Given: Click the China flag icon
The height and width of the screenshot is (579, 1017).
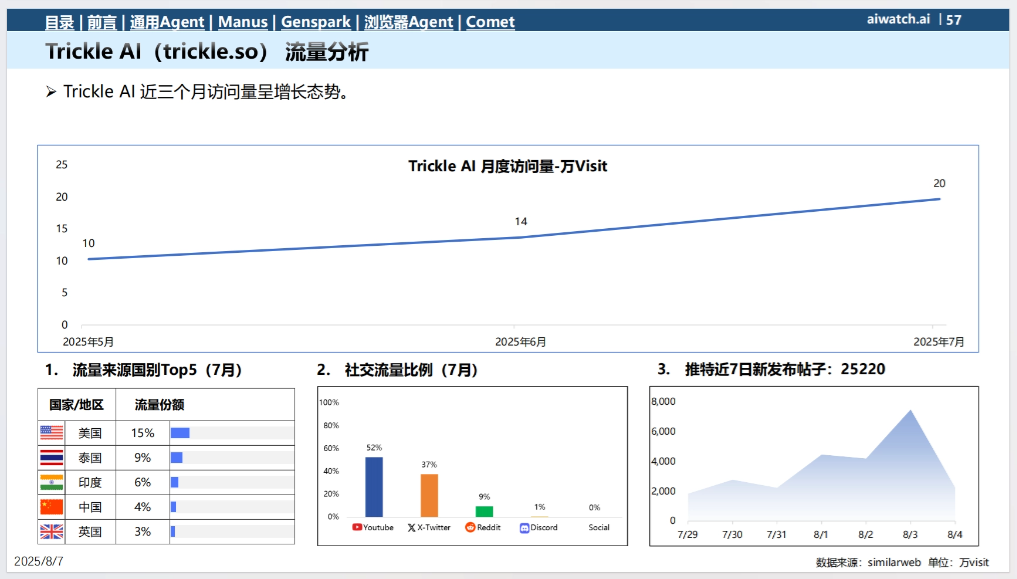Looking at the screenshot, I should pyautogui.click(x=51, y=506).
